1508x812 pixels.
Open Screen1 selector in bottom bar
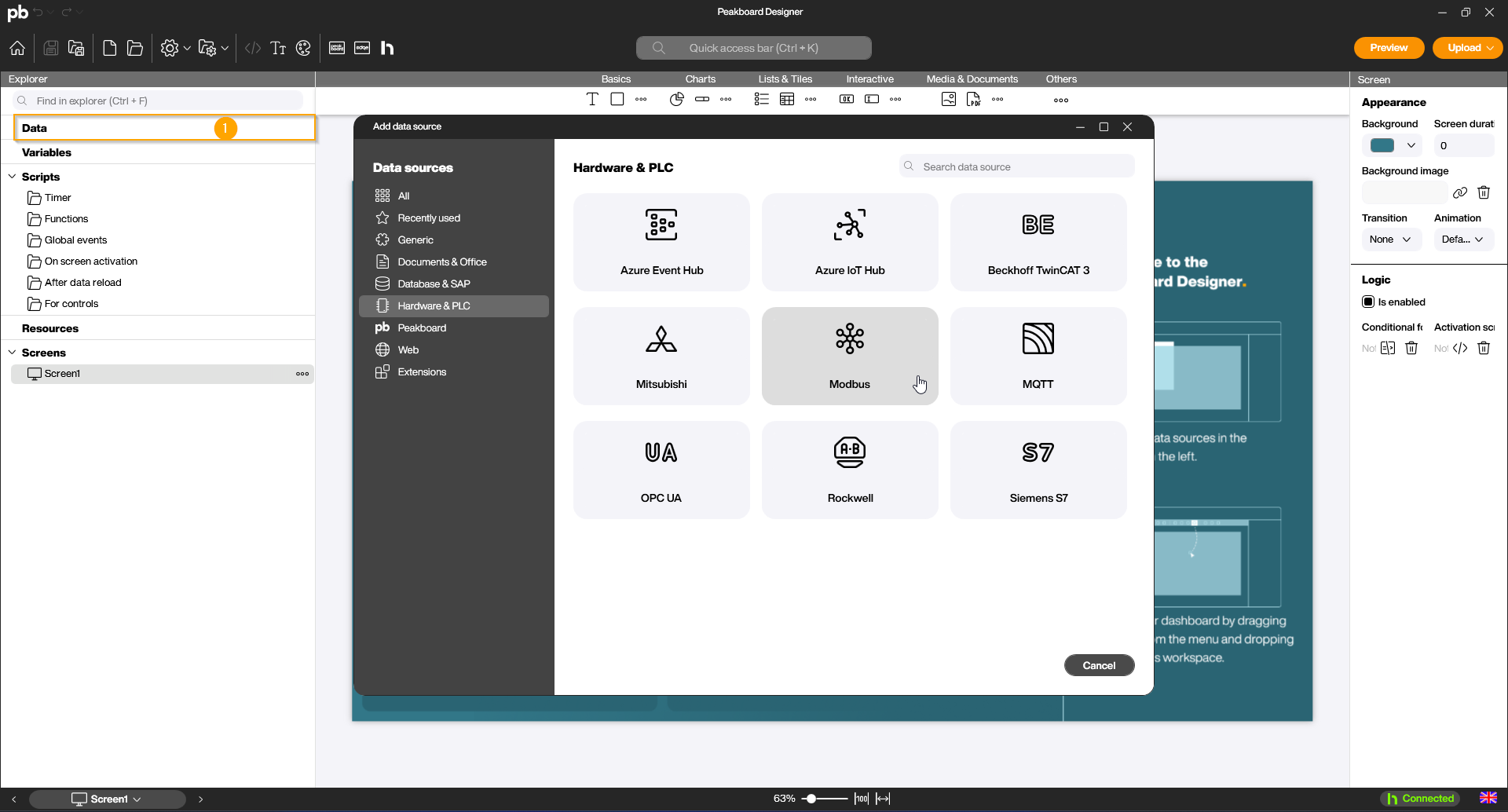pos(107,799)
